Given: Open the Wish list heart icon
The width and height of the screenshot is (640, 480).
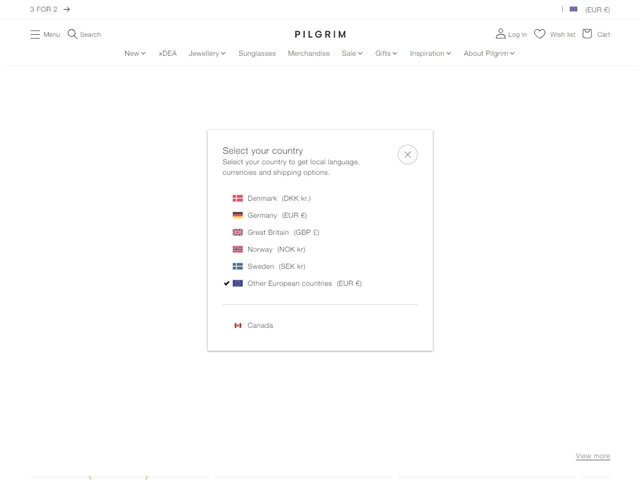Looking at the screenshot, I should [540, 34].
